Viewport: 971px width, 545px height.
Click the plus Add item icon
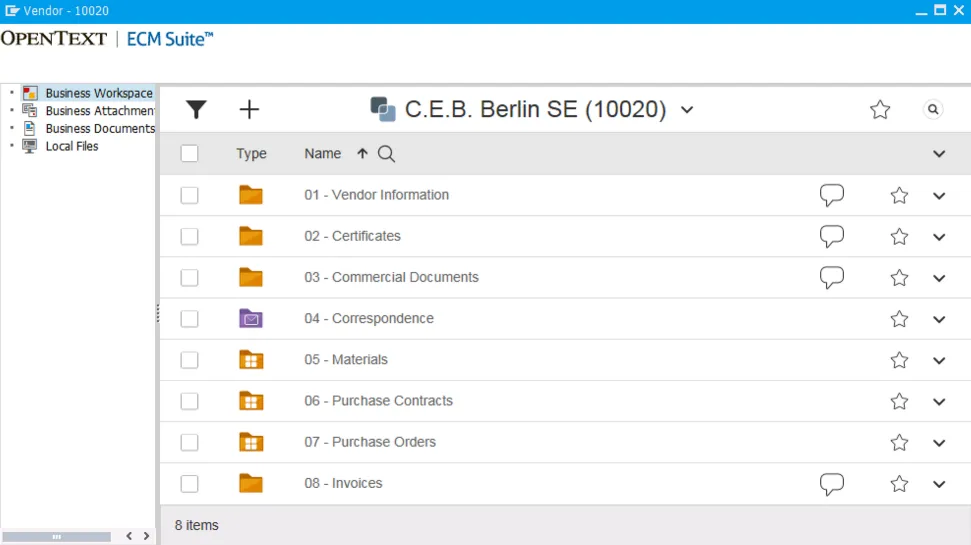[x=249, y=110]
